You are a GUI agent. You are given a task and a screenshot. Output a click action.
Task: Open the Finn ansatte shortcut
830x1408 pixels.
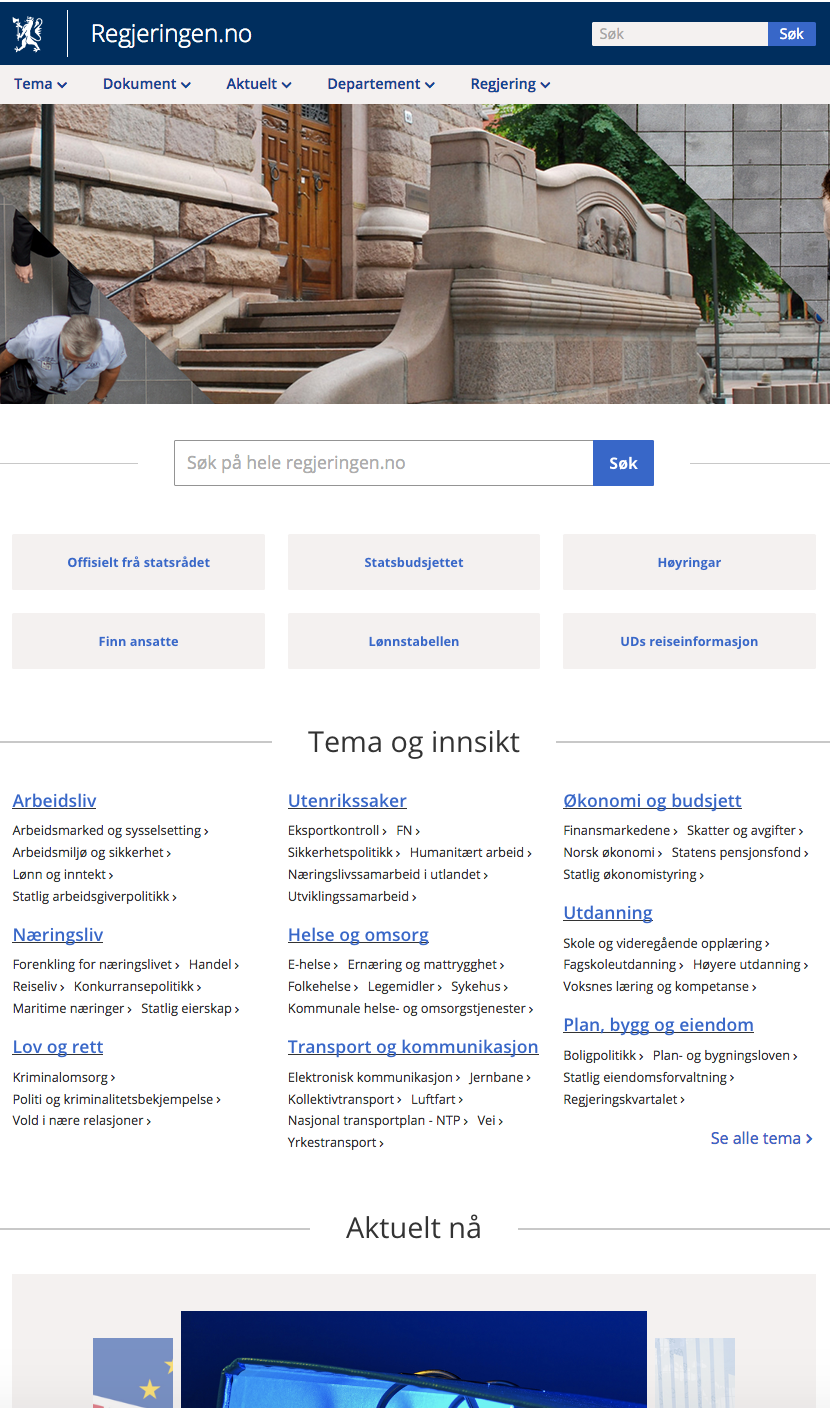138,641
